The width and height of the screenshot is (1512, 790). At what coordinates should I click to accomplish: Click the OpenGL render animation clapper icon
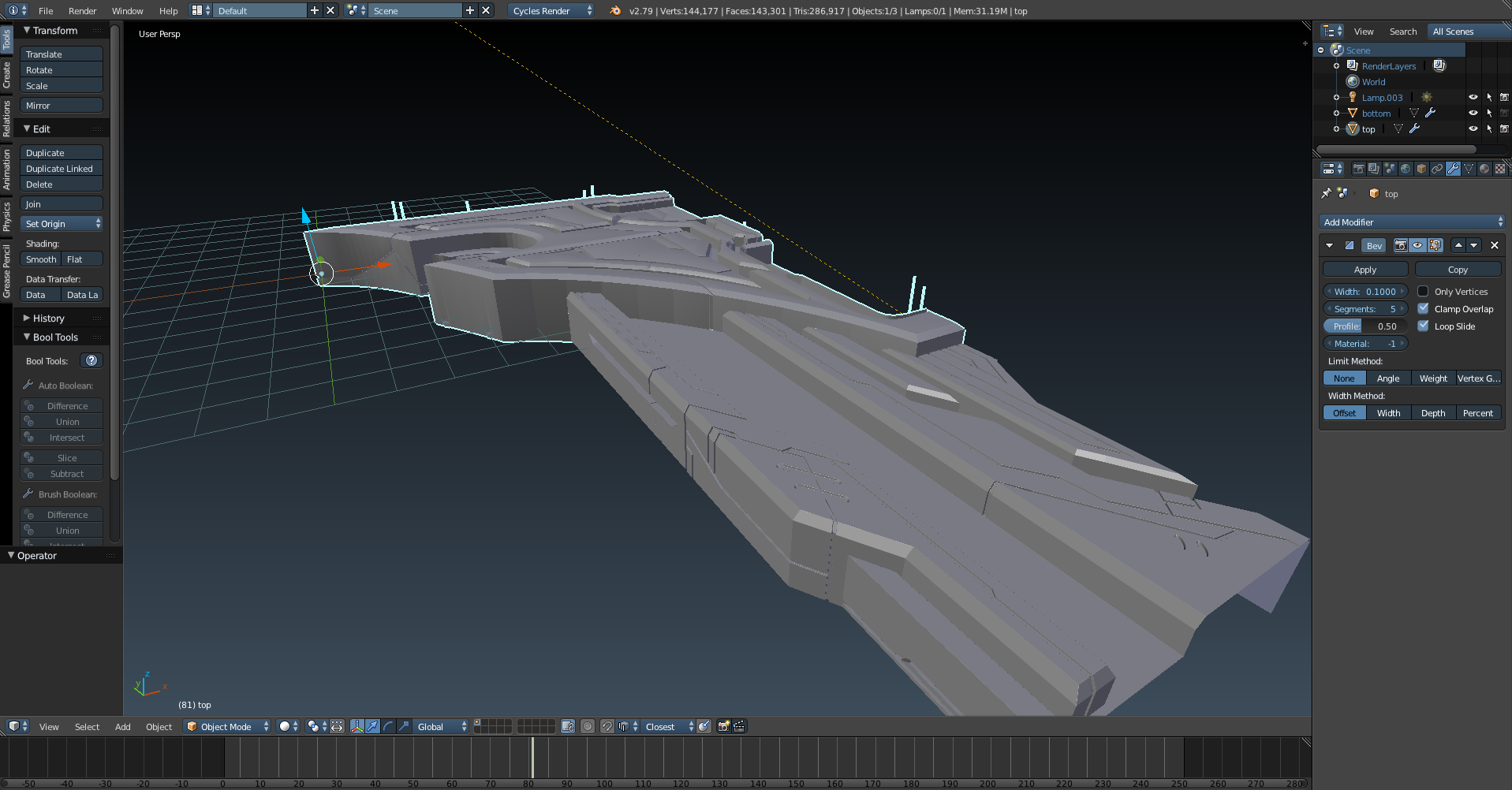point(739,726)
